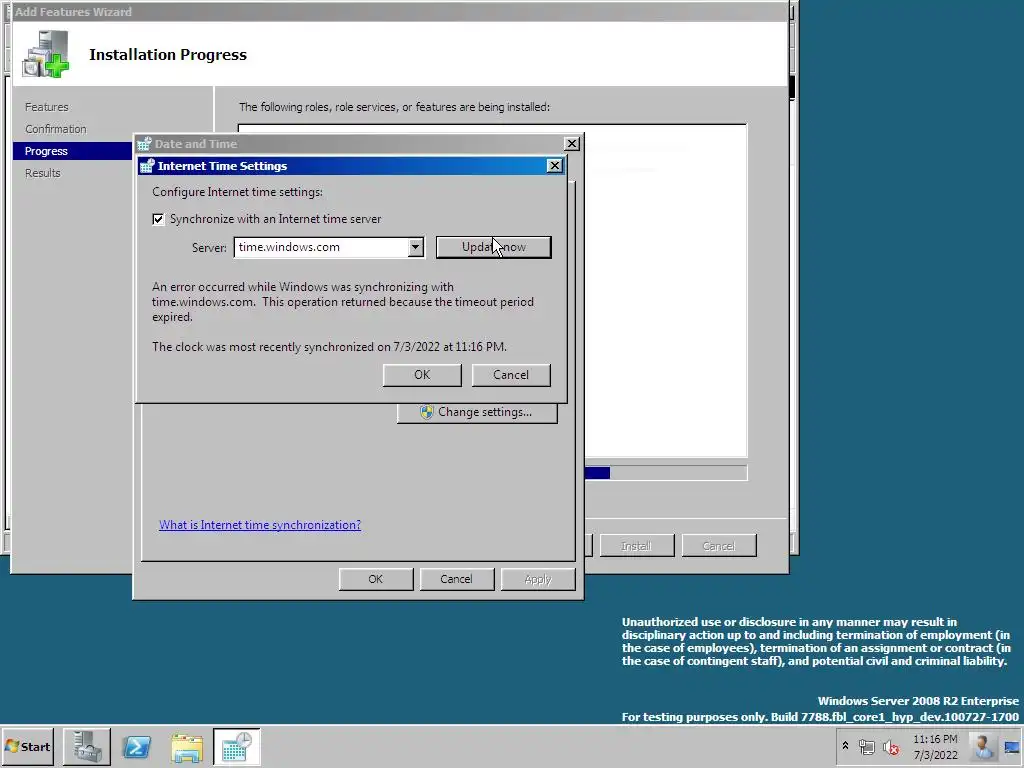Click the Install button in the wizard
Viewport: 1024px width, 768px height.
click(637, 546)
